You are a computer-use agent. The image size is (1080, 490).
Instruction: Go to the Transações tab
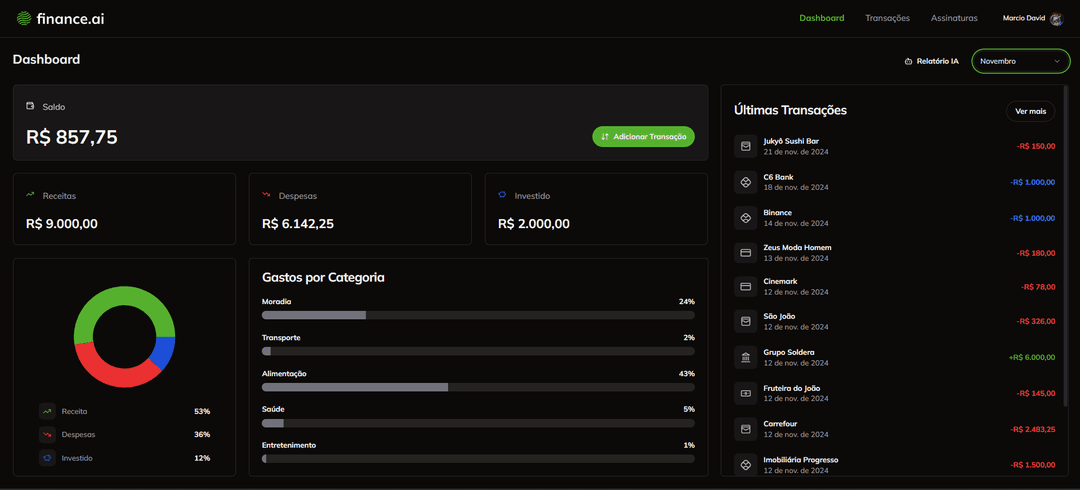coord(887,18)
